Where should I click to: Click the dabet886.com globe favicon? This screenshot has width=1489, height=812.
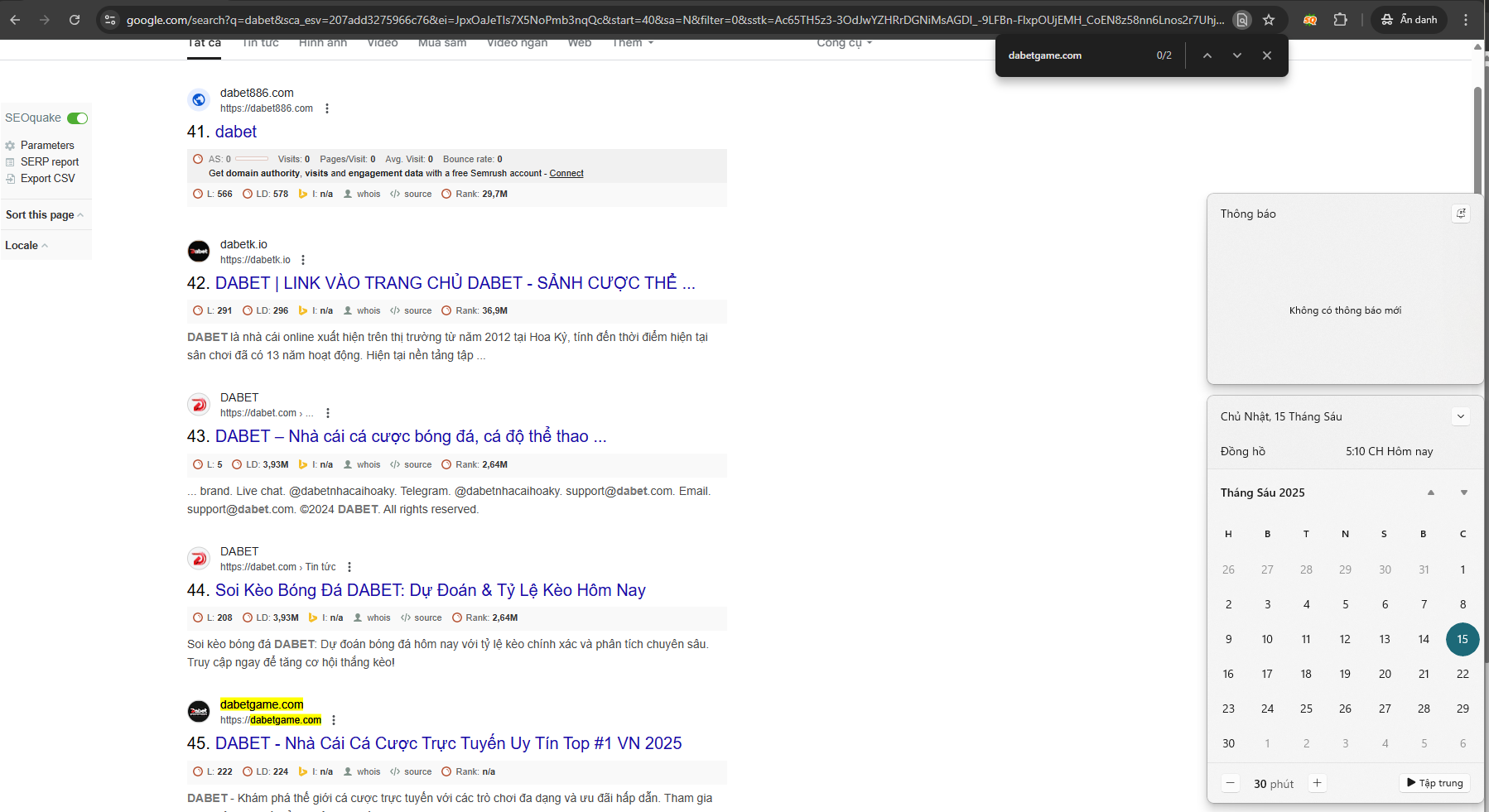(x=199, y=100)
